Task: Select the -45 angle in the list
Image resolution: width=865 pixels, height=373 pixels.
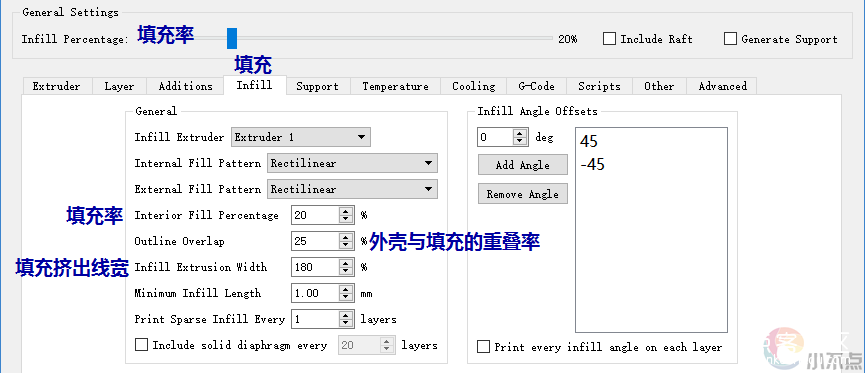Action: 592,165
